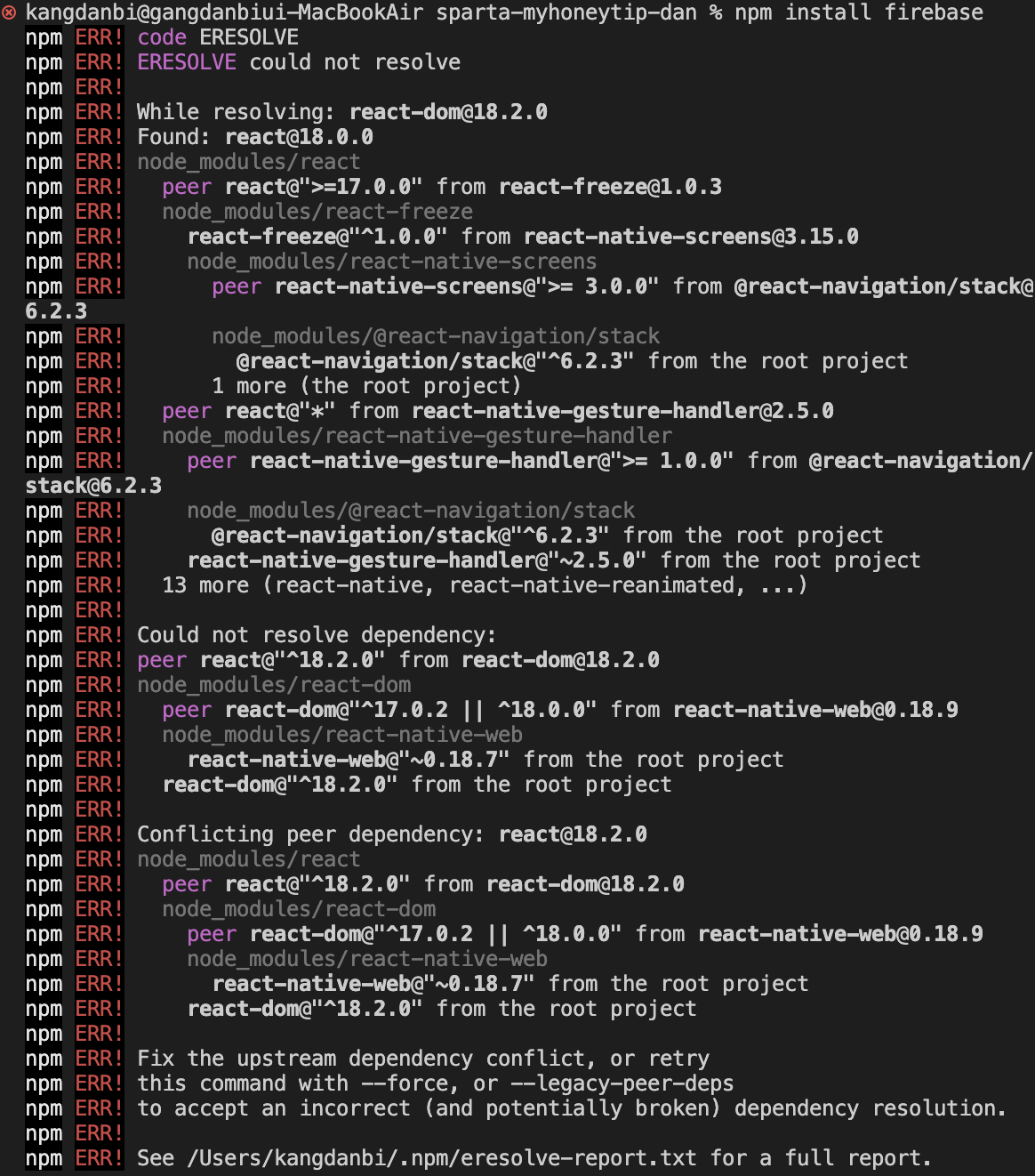1035x1176 pixels.
Task: Click '13 more (react-native, react-native-reanimated, ...)' line
Action: [x=485, y=585]
